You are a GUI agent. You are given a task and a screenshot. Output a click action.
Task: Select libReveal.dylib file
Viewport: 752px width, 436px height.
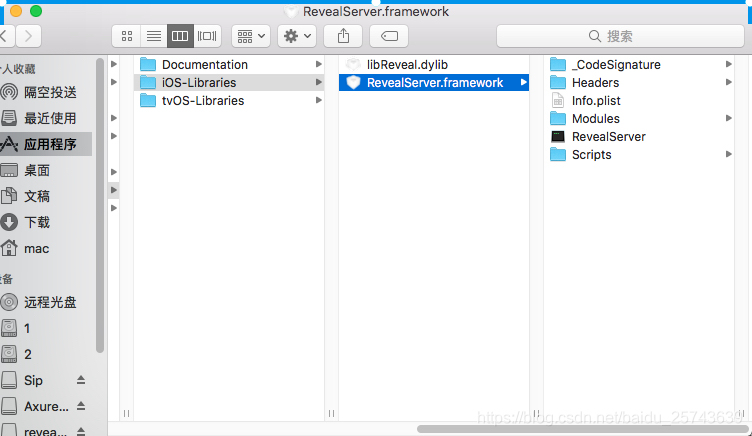tap(434, 64)
